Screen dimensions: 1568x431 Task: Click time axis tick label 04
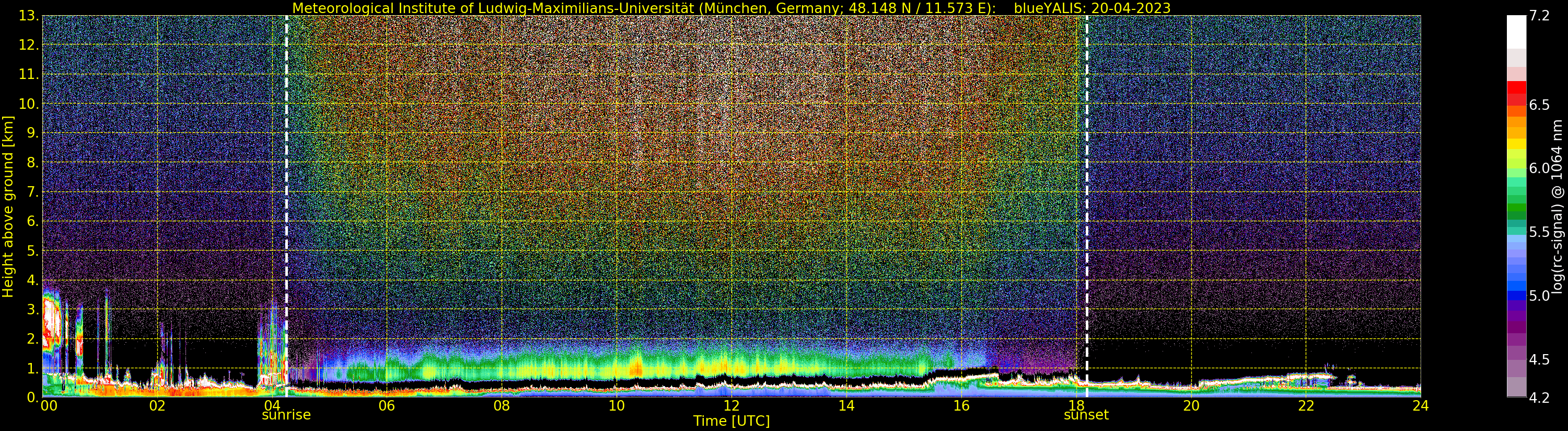(272, 406)
